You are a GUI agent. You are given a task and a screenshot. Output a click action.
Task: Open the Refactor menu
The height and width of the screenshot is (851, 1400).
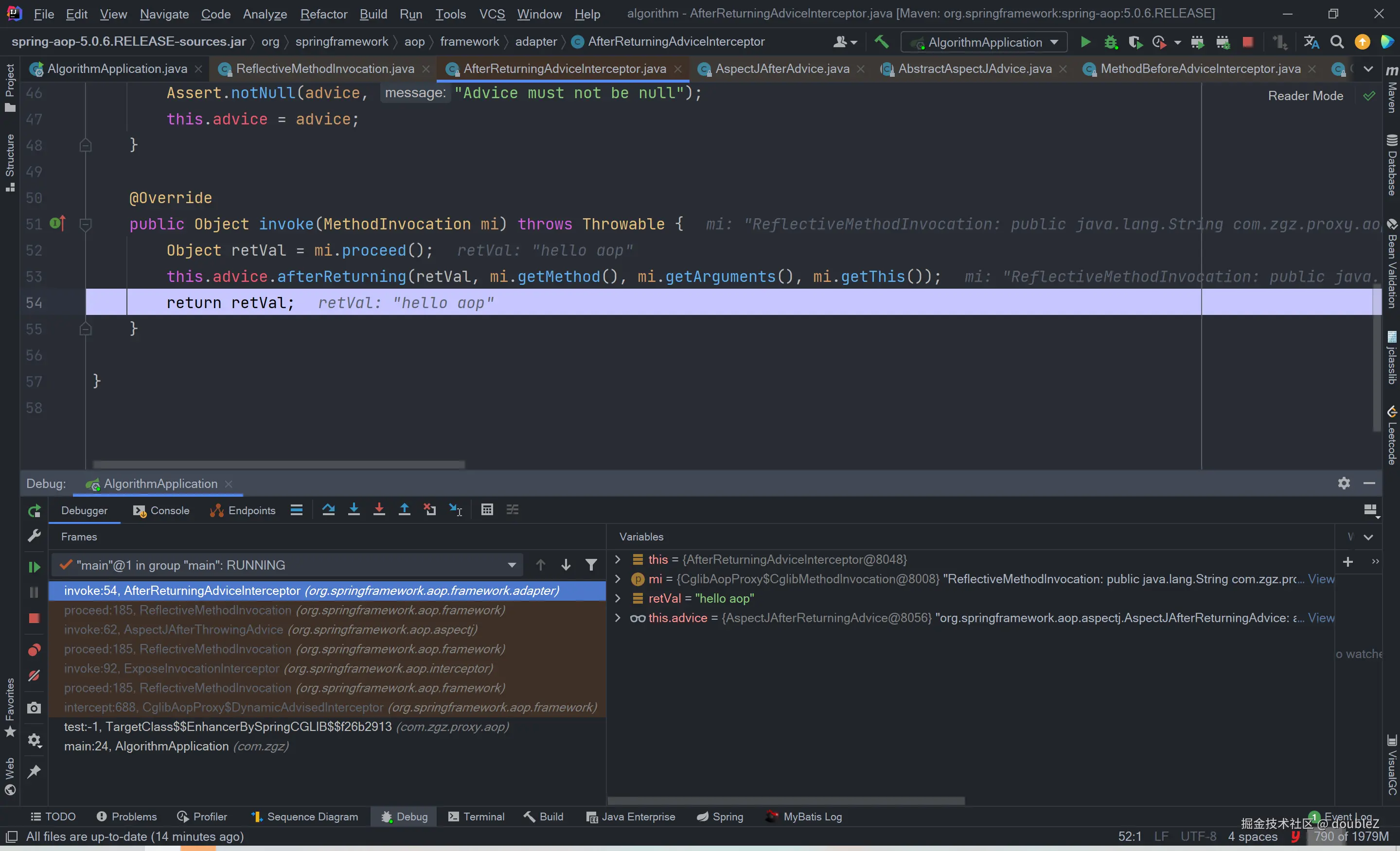[x=323, y=14]
